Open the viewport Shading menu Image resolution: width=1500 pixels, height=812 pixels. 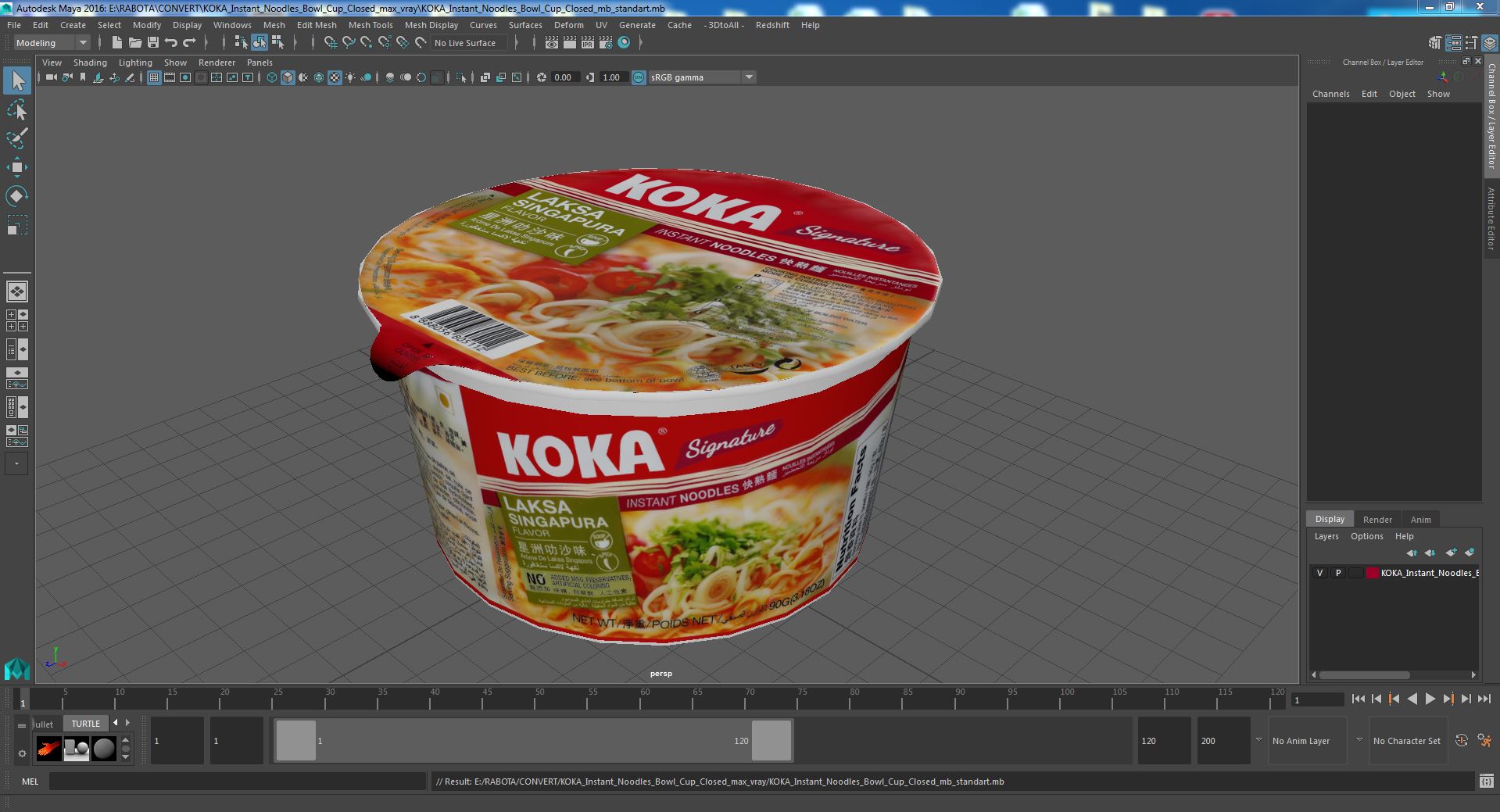pyautogui.click(x=90, y=63)
